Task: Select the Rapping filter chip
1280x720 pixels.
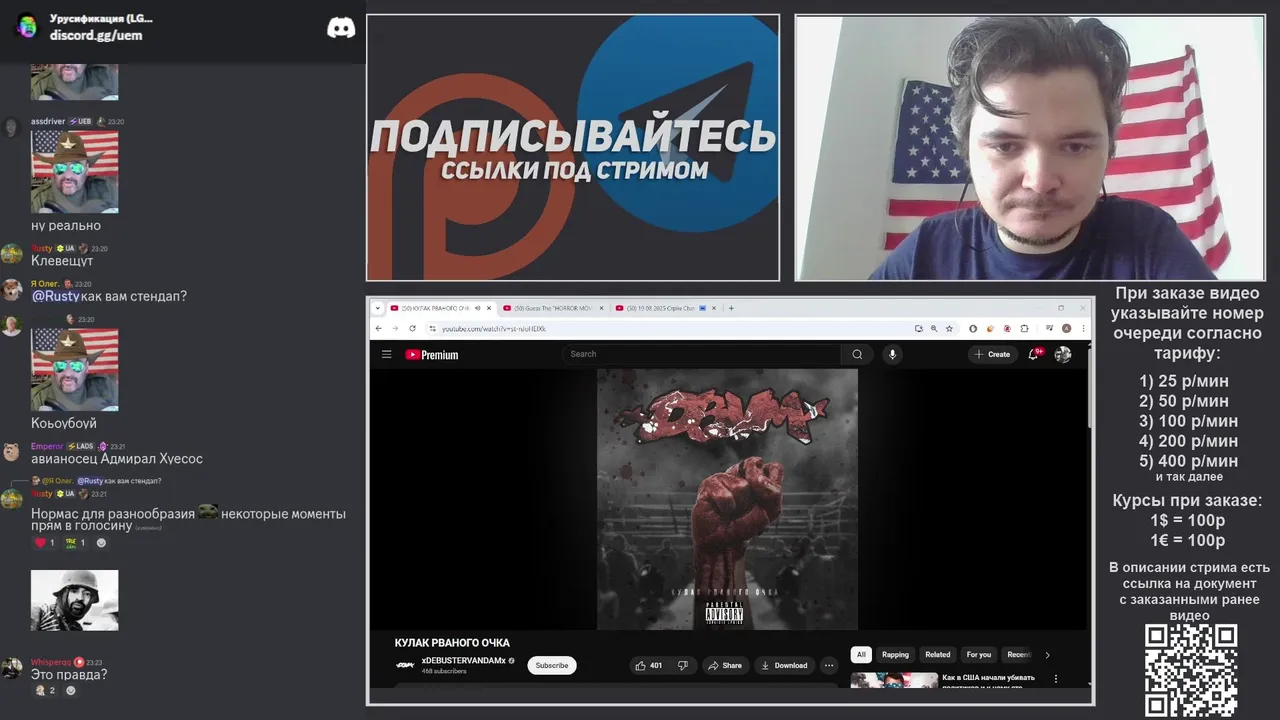Action: point(895,655)
